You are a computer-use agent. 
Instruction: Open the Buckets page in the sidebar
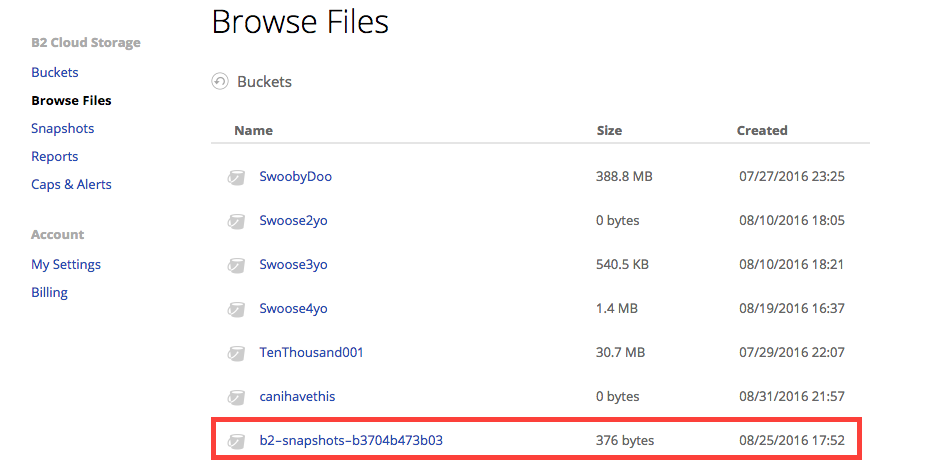point(55,72)
